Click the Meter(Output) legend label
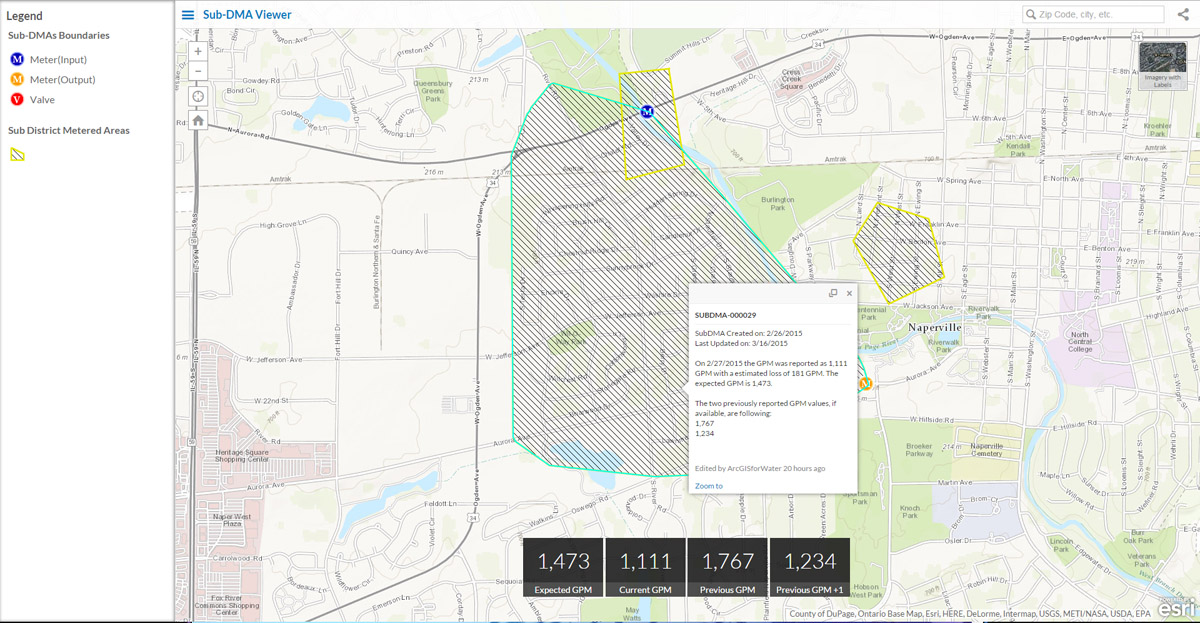1200x623 pixels. 63,80
